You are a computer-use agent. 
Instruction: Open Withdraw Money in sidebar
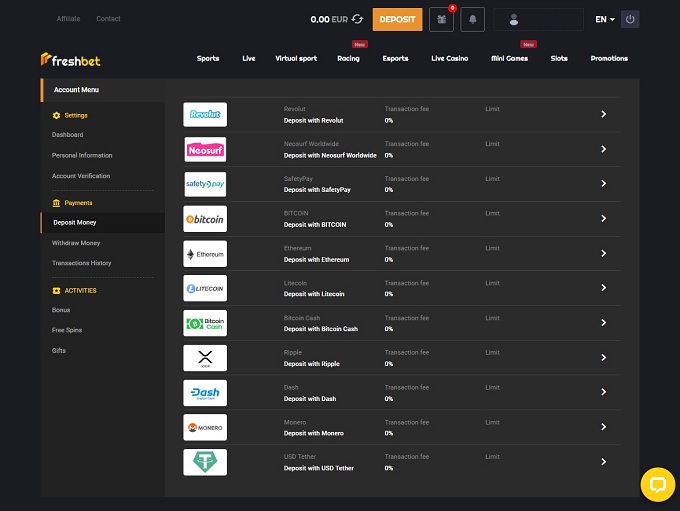(x=76, y=243)
